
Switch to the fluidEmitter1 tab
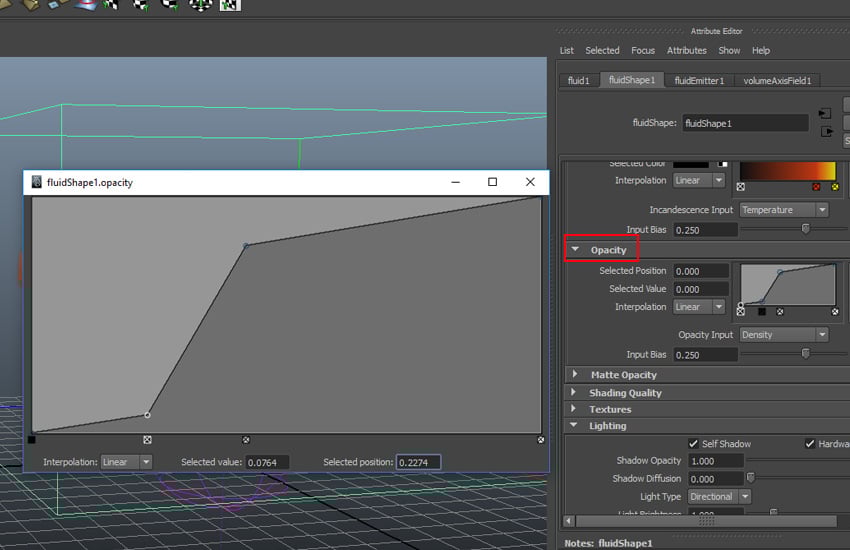pos(700,80)
